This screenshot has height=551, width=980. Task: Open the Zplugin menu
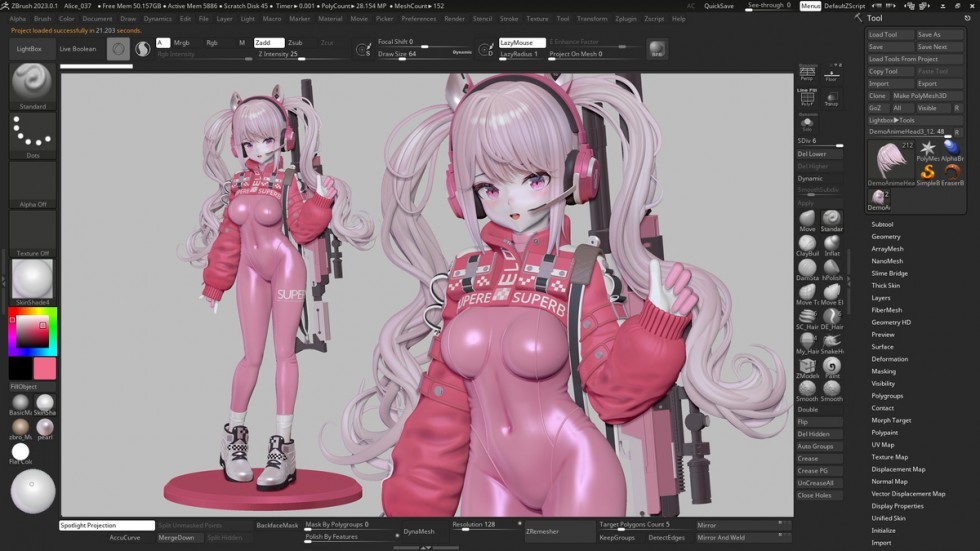625,19
